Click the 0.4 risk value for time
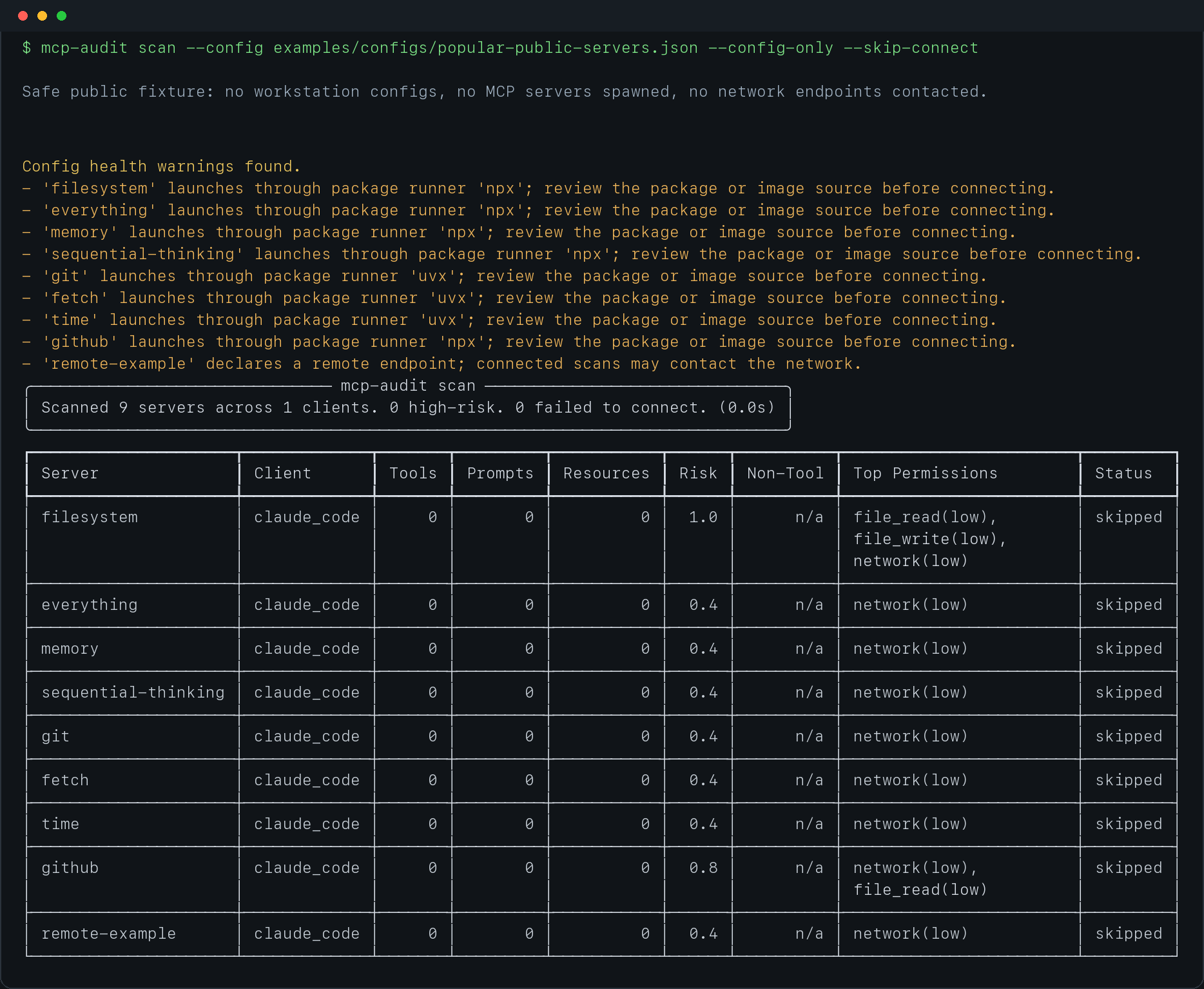The height and width of the screenshot is (989, 1204). pos(703,824)
